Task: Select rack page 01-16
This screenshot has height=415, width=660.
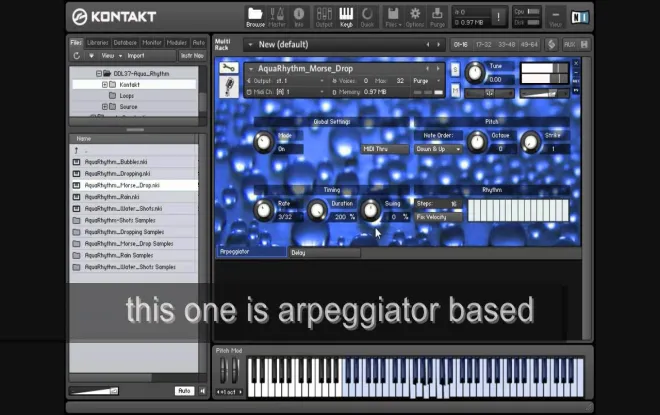Action: (460, 45)
